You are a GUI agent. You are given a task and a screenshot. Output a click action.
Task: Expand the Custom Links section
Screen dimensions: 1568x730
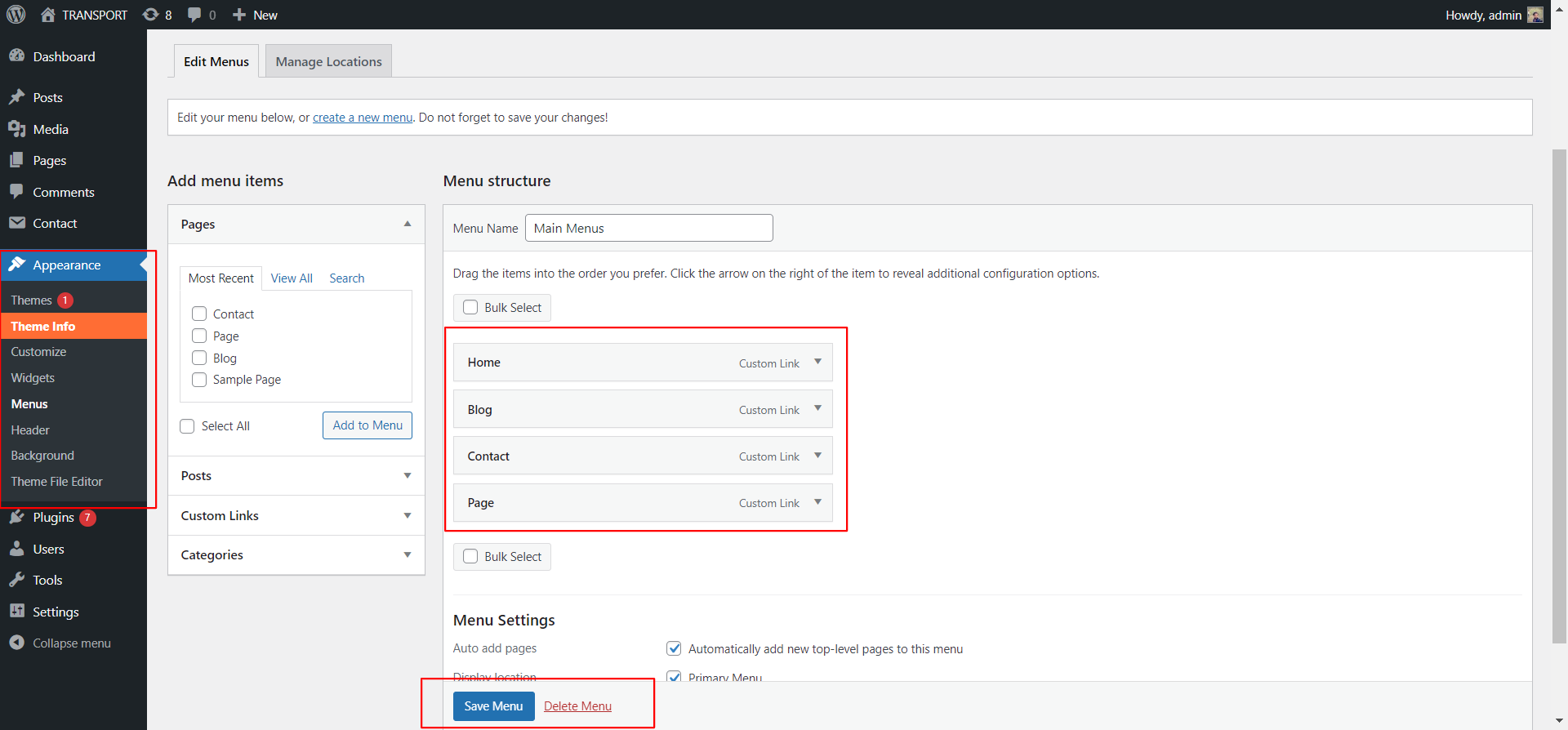pos(407,516)
